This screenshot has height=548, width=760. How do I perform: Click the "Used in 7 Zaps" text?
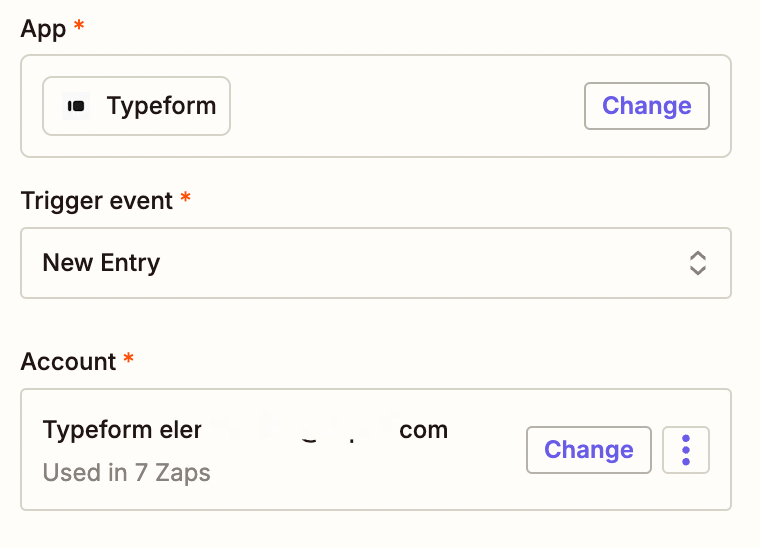coord(126,472)
